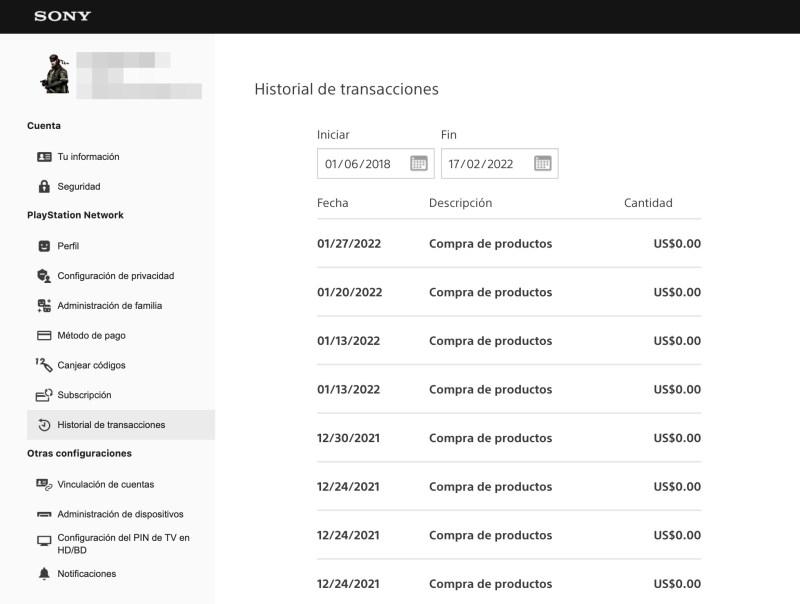Click the Método de pago card icon
800x604 pixels.
pyautogui.click(x=44, y=336)
